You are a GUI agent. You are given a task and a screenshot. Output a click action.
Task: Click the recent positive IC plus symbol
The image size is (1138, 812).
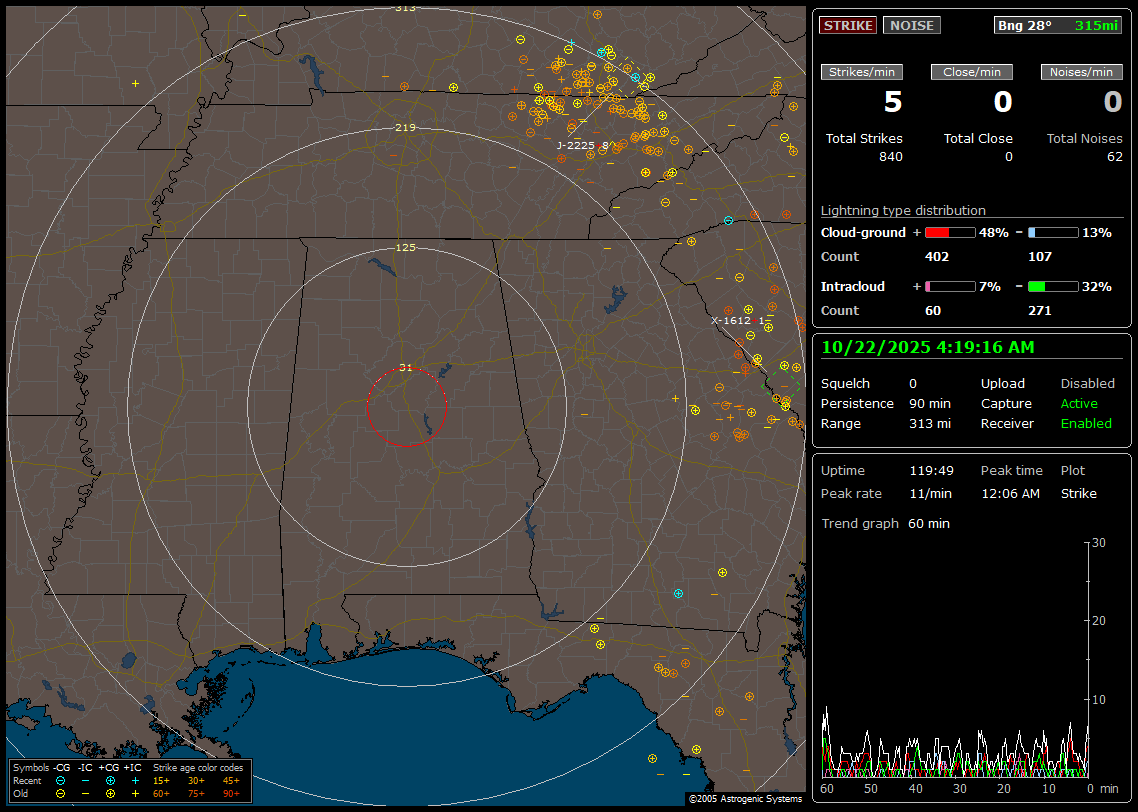[135, 780]
